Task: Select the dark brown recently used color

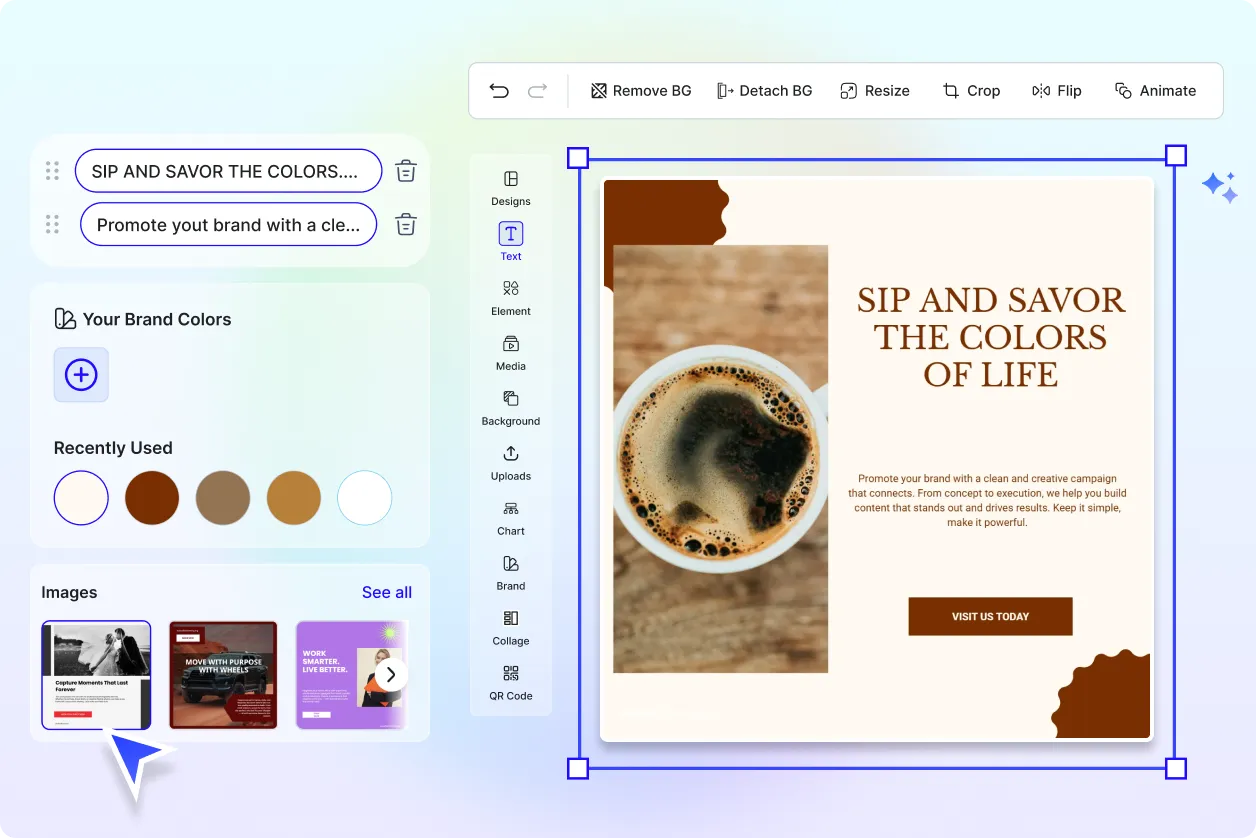Action: [x=151, y=497]
